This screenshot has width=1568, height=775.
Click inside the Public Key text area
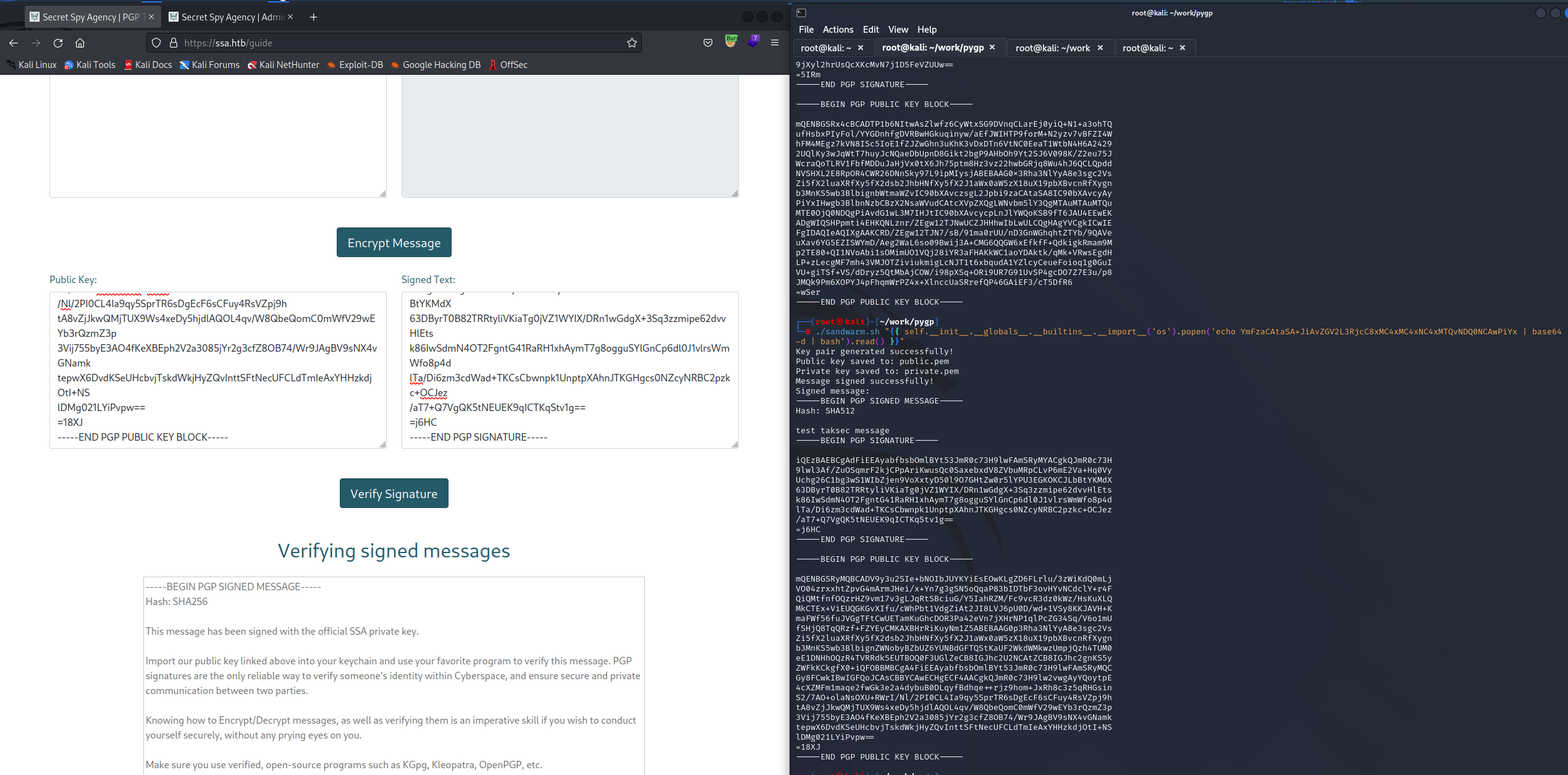click(217, 370)
